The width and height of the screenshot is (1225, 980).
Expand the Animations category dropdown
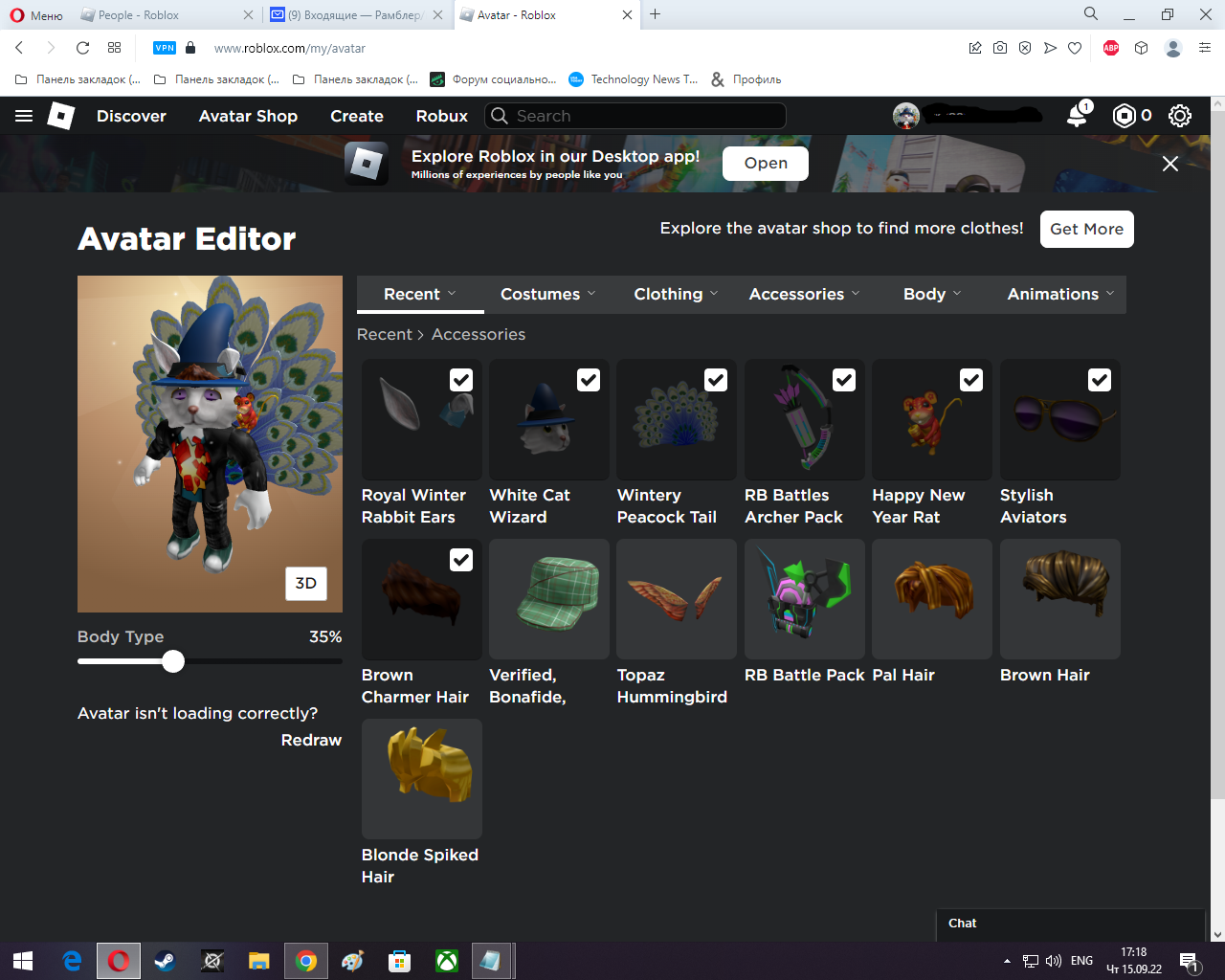pos(1061,294)
